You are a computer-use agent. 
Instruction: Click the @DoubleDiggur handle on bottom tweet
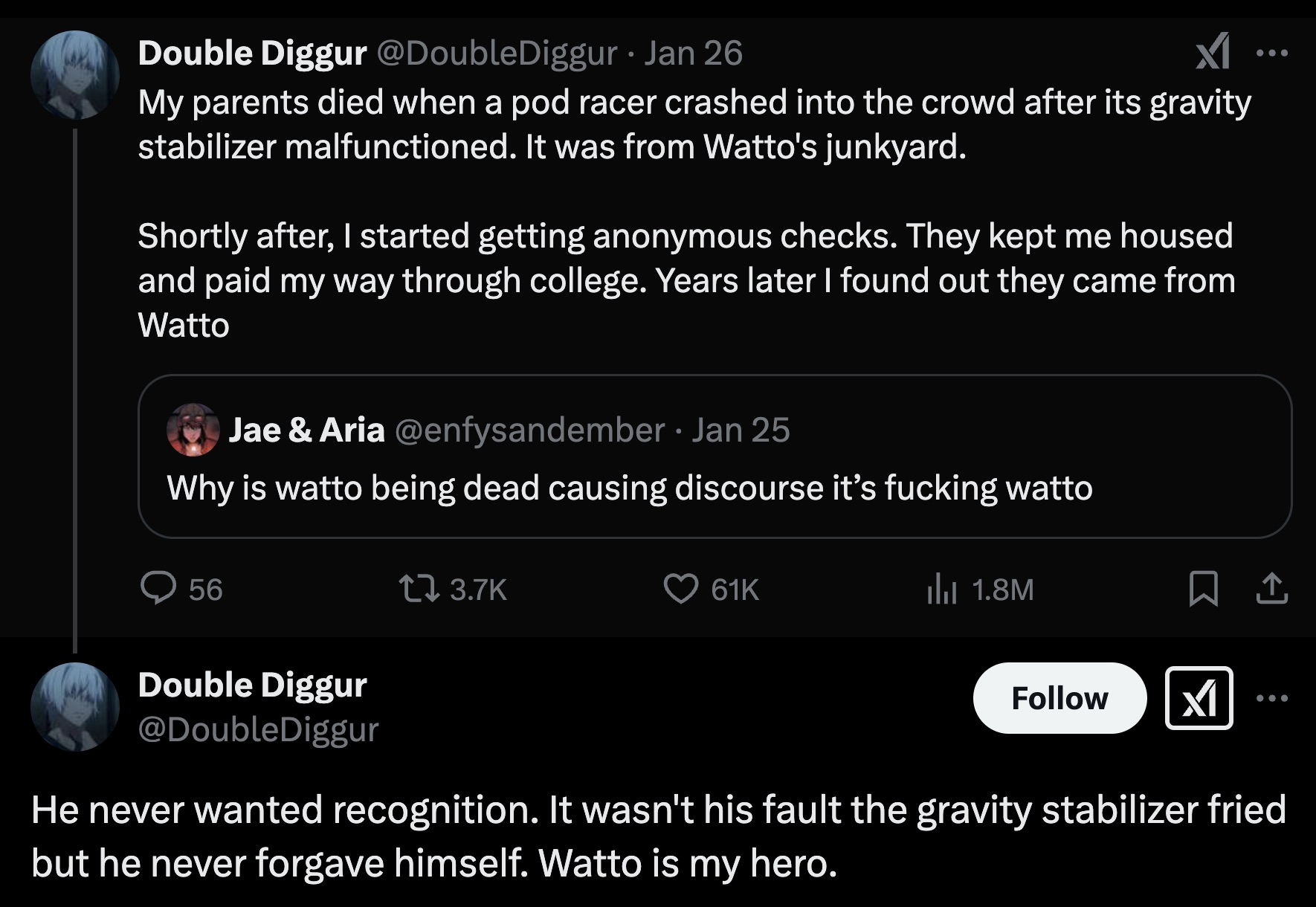point(255,730)
